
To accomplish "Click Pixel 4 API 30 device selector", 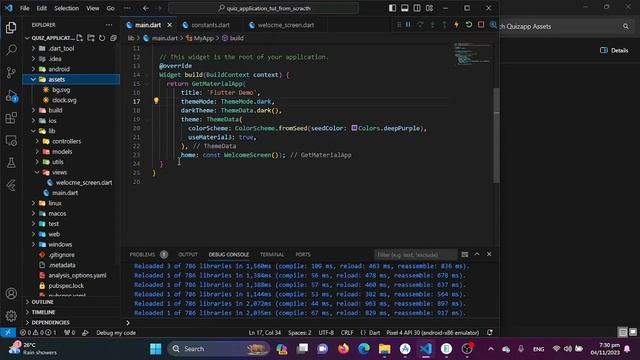I will click(433, 333).
